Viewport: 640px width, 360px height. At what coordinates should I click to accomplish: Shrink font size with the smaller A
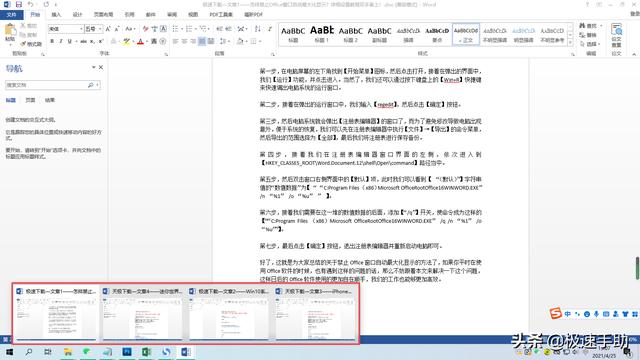point(117,29)
